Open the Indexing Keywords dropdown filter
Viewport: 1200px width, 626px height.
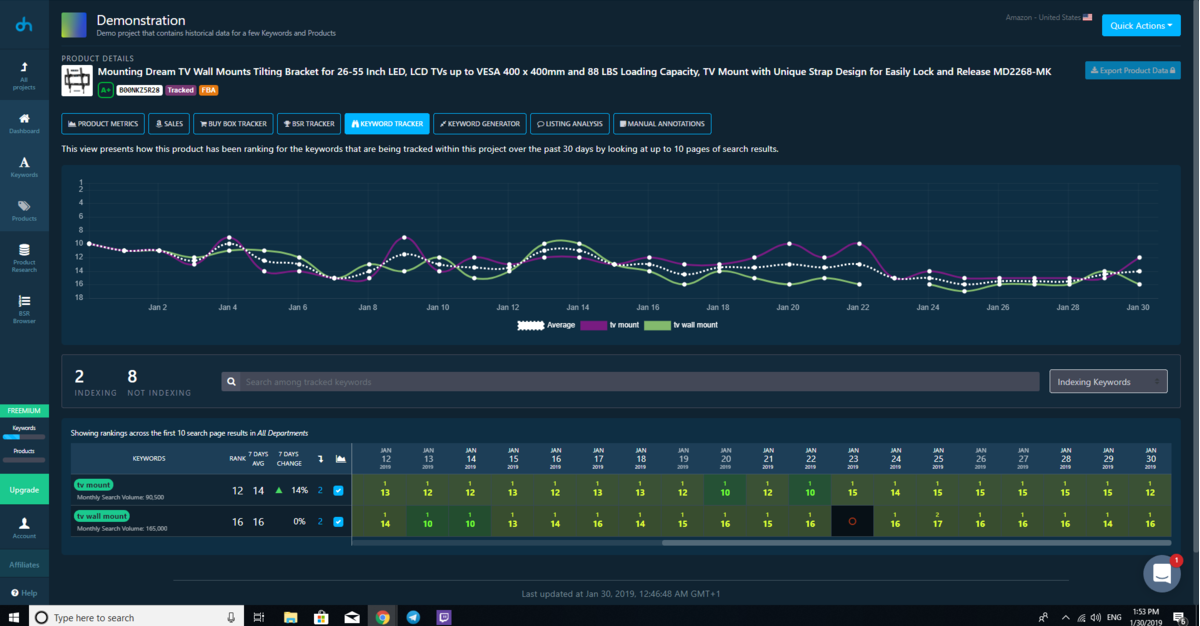pyautogui.click(x=1108, y=381)
